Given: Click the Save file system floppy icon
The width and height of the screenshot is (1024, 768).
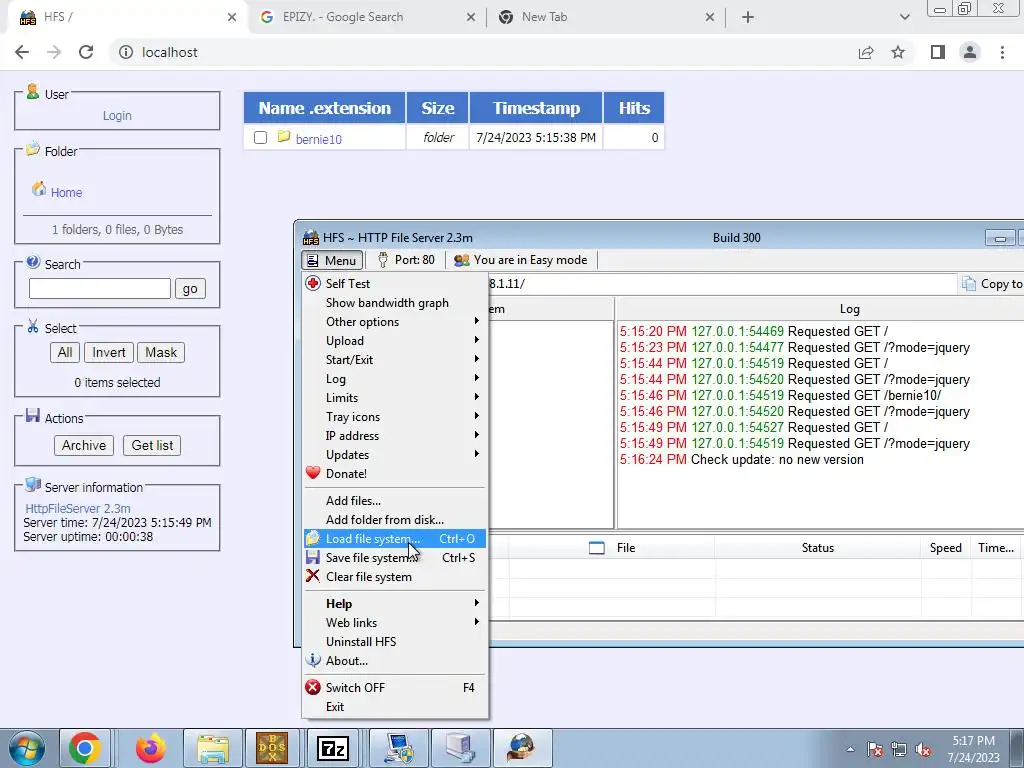Looking at the screenshot, I should tap(313, 557).
